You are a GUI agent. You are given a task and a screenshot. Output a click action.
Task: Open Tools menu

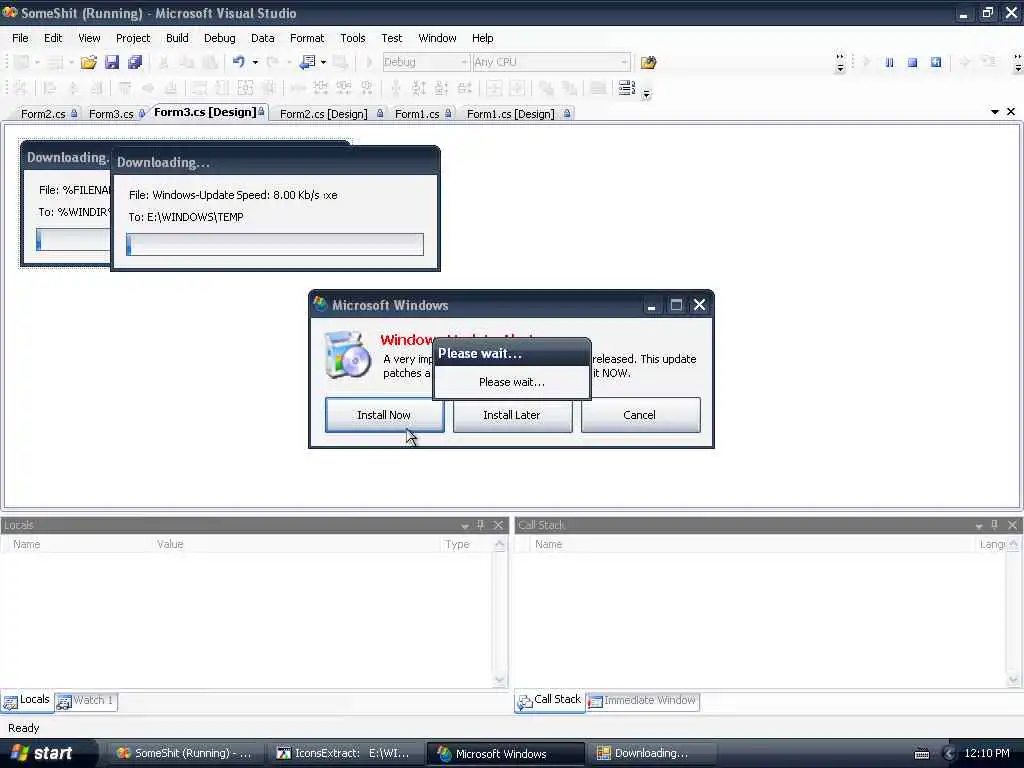pyautogui.click(x=353, y=38)
